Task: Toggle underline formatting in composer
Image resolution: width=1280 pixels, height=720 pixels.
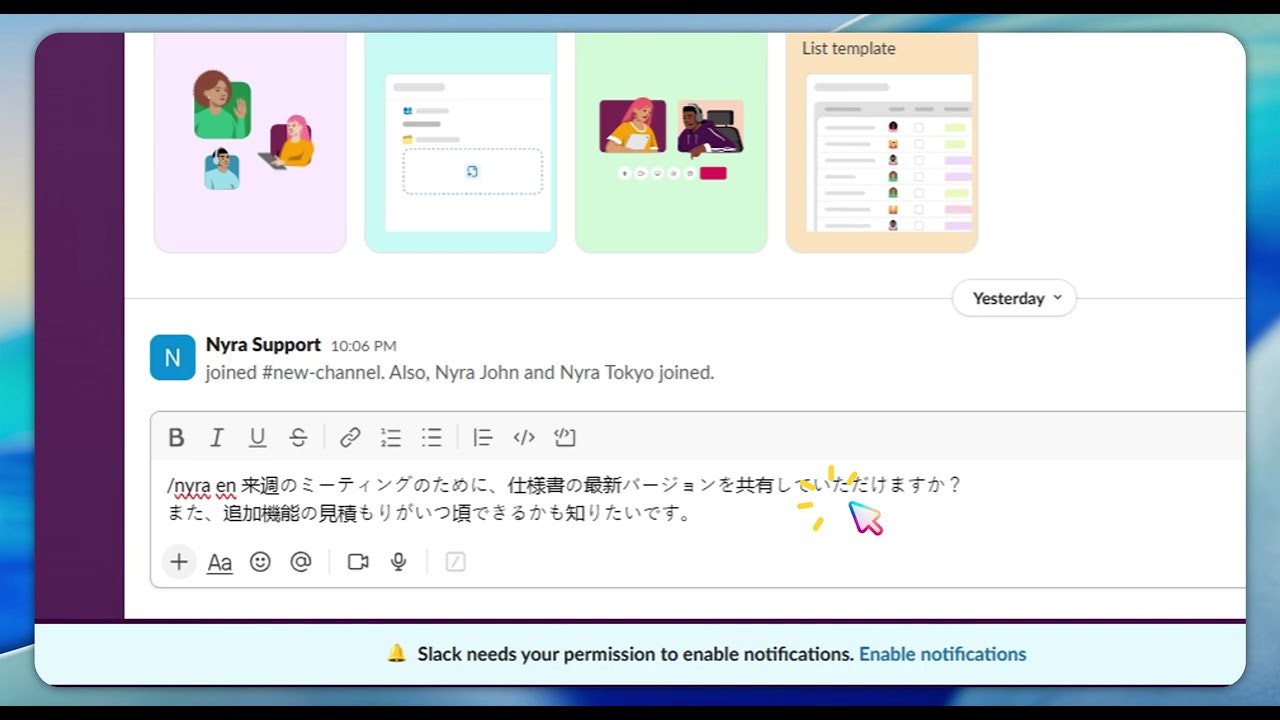Action: point(257,437)
